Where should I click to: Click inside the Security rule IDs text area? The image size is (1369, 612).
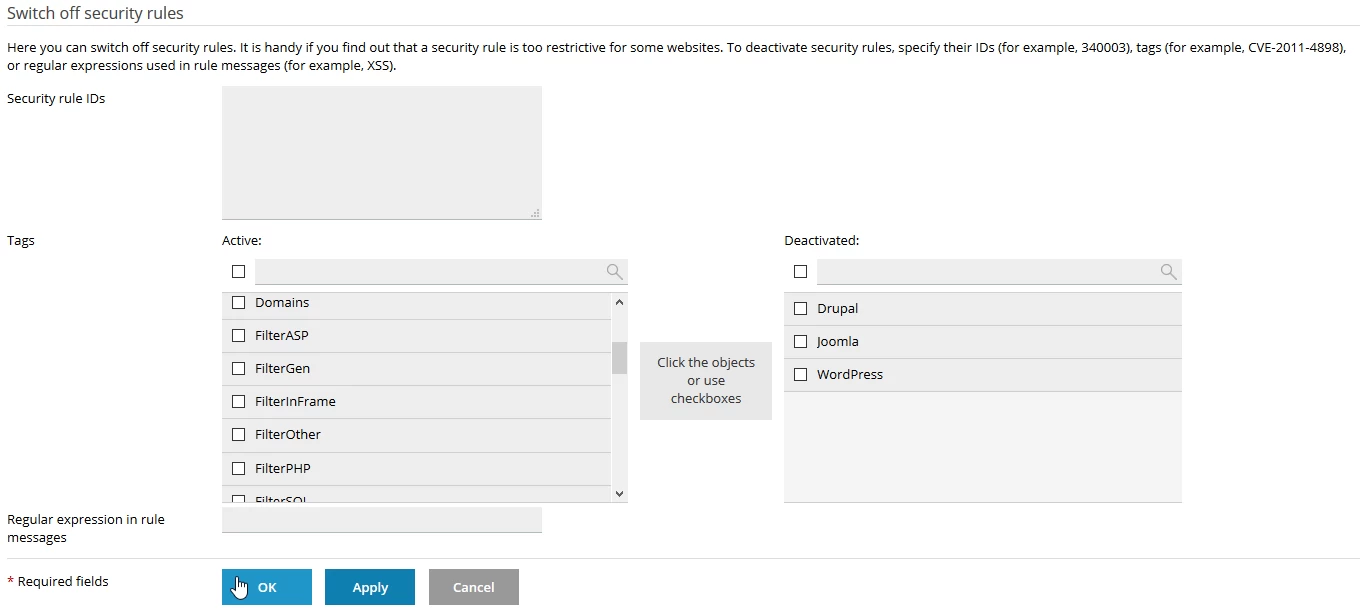[380, 150]
